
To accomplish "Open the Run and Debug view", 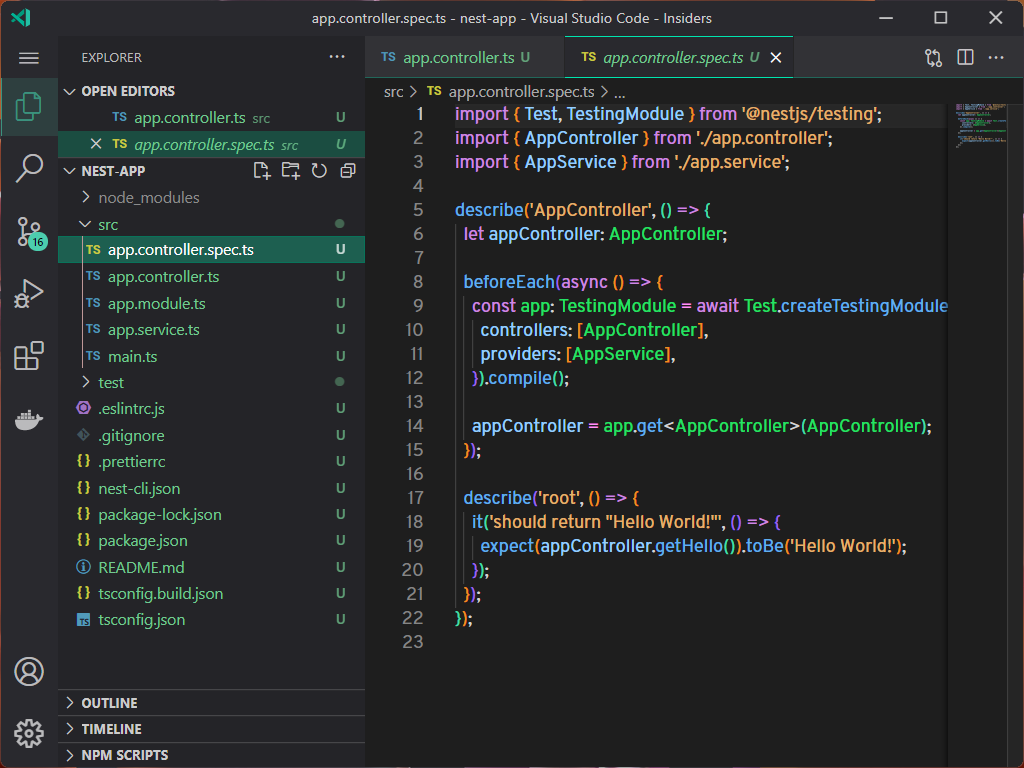I will 29,294.
